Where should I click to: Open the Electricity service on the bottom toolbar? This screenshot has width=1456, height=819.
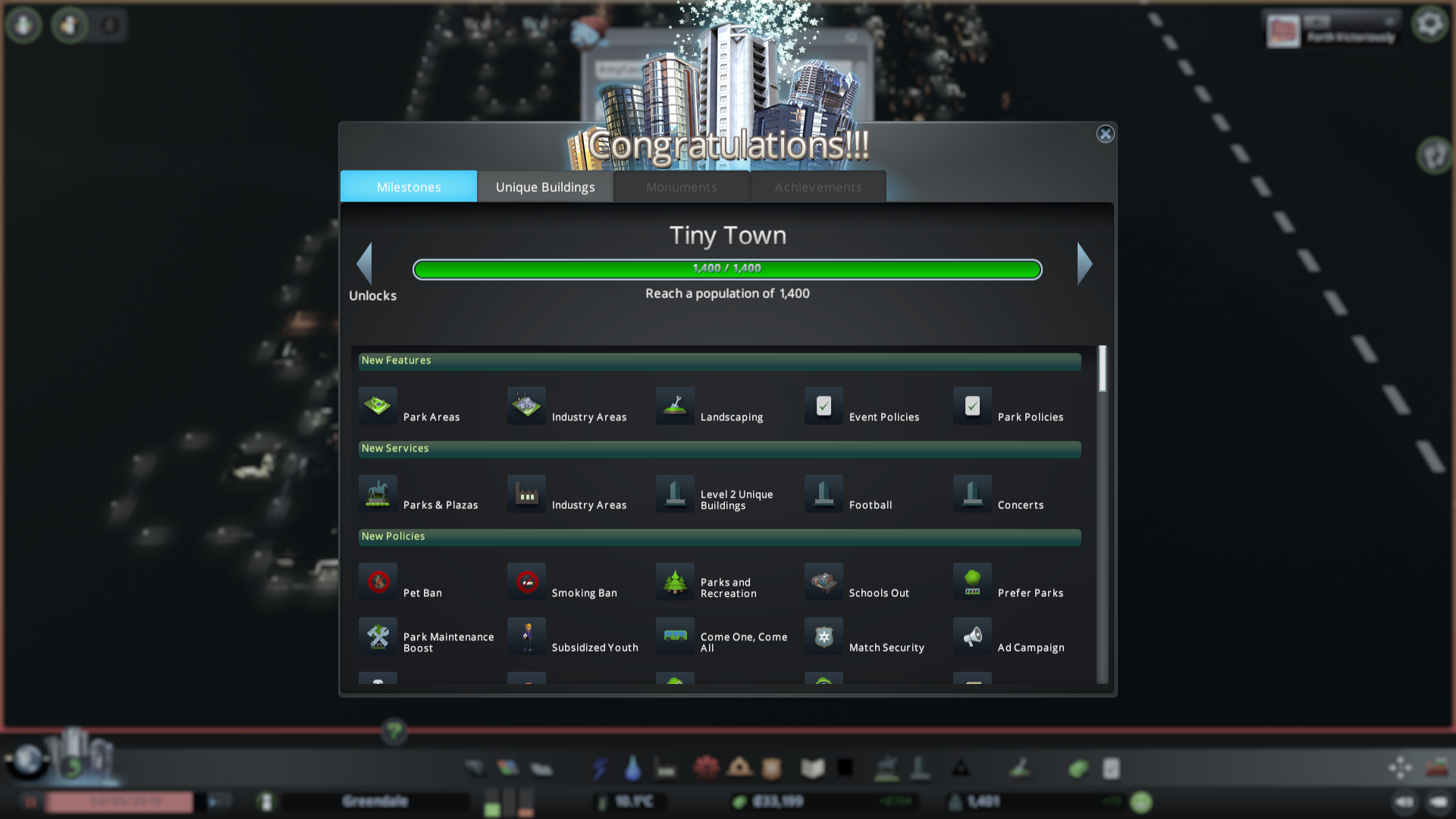pos(599,768)
